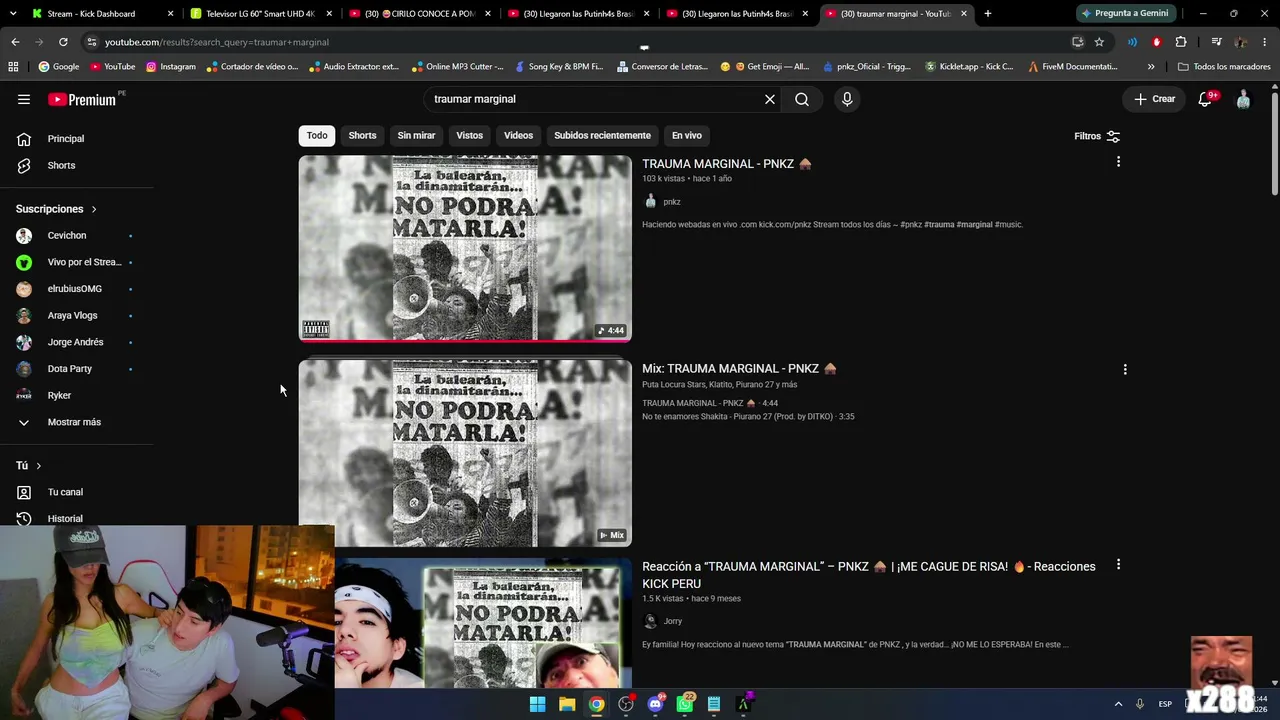Open Cevichon subscription channel

67,235
